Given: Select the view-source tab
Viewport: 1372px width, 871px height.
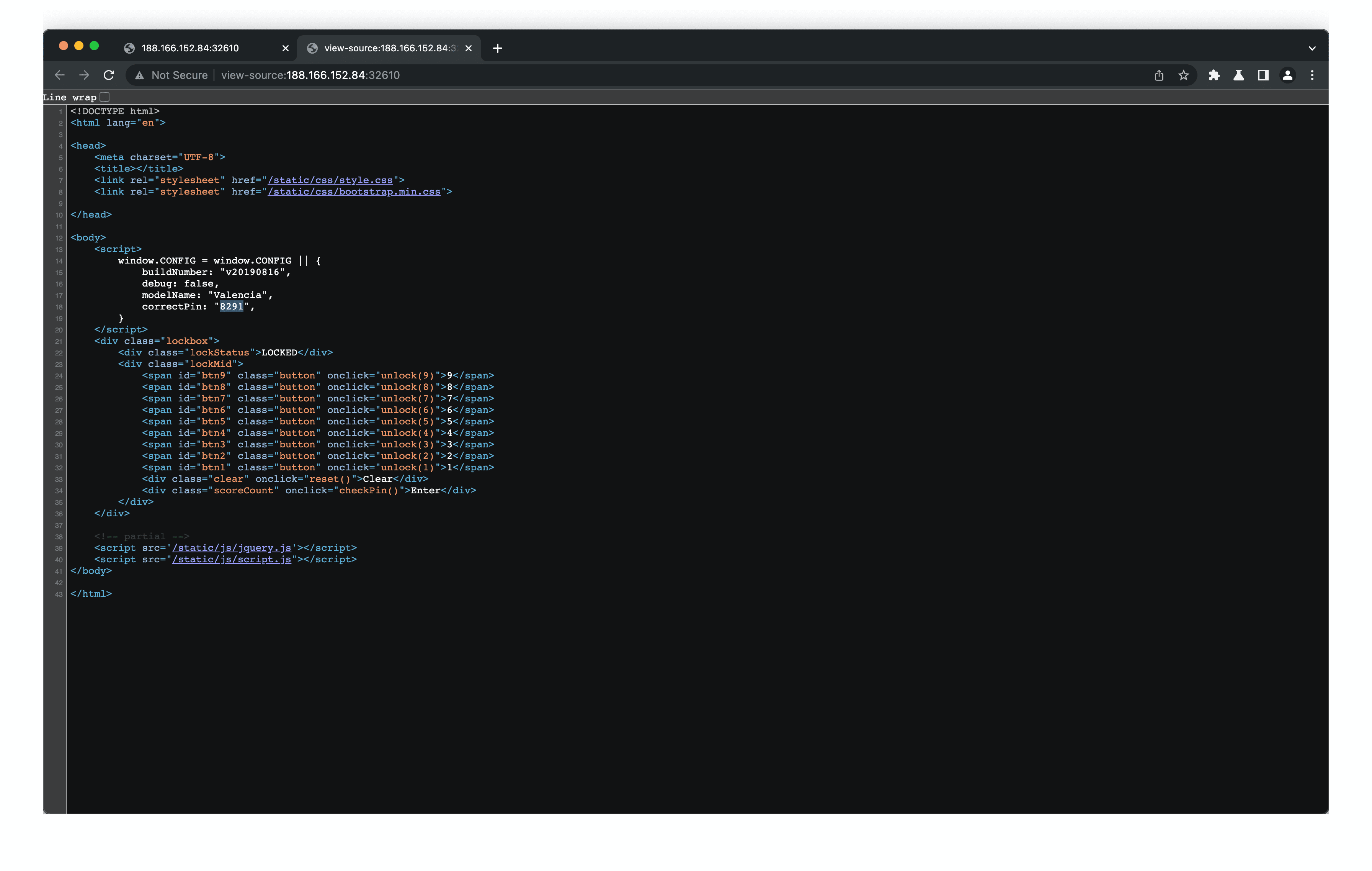Looking at the screenshot, I should 389,48.
